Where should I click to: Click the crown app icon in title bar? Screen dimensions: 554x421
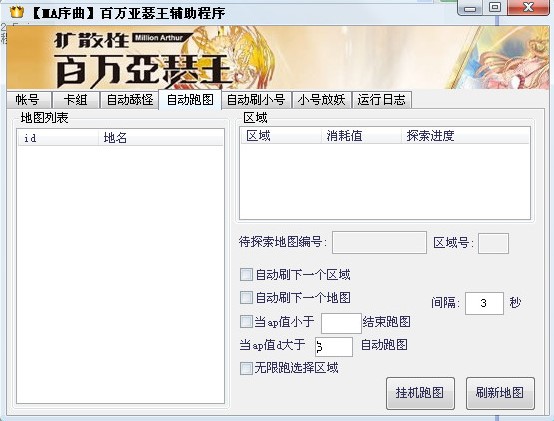pyautogui.click(x=17, y=12)
